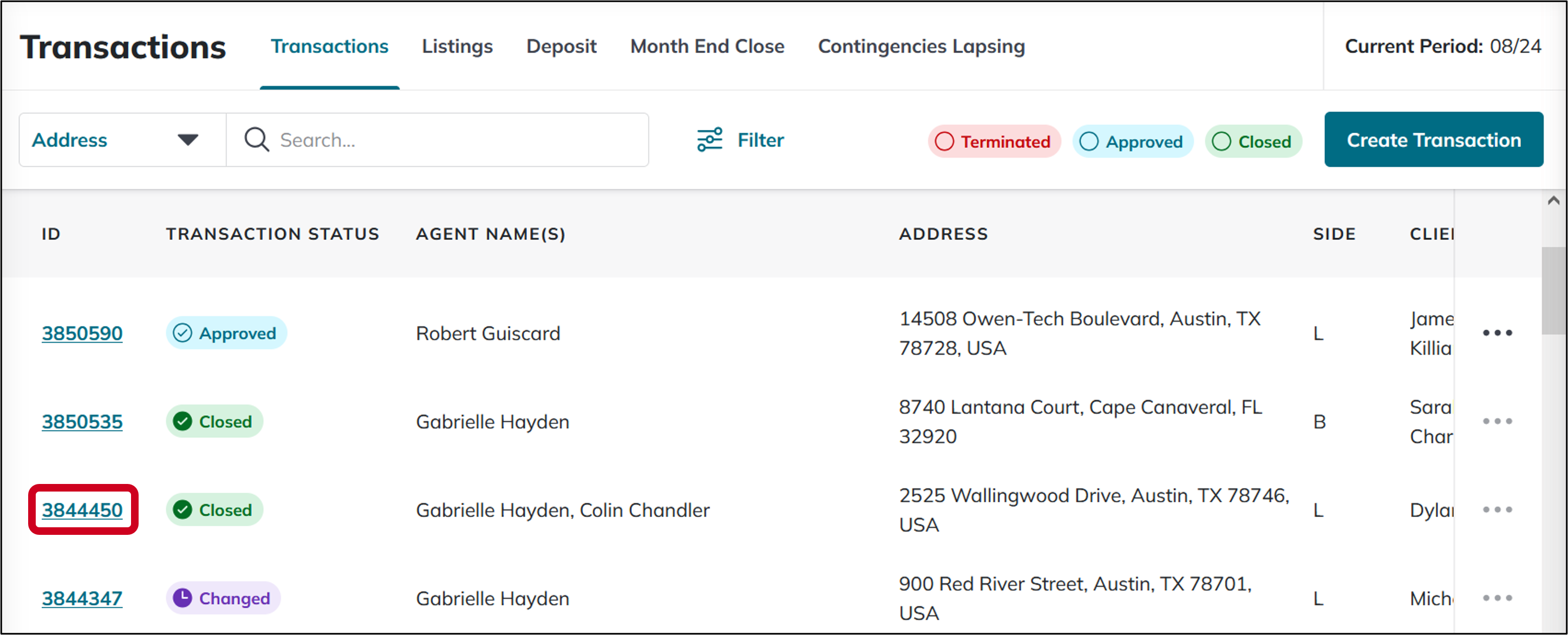Click the Create Transaction button
Viewport: 1568px width, 635px height.
(1434, 140)
